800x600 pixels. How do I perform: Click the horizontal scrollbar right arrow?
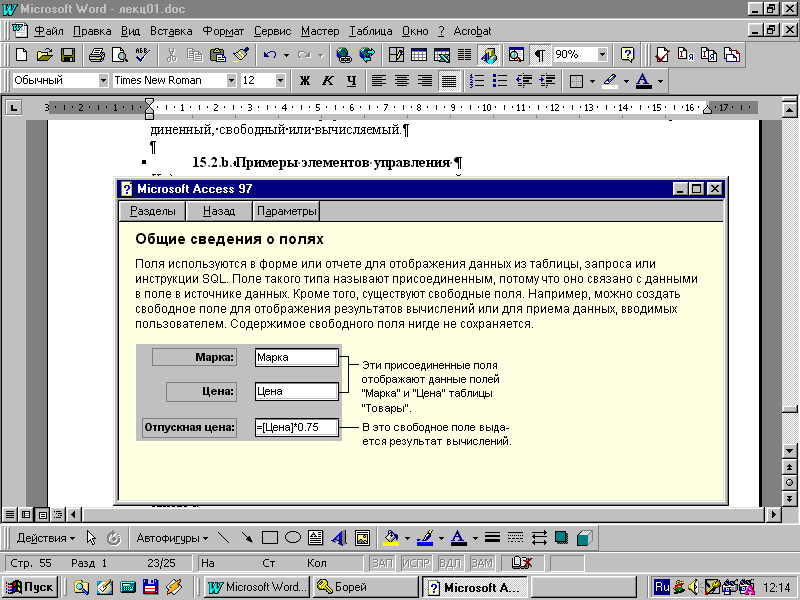coord(773,514)
